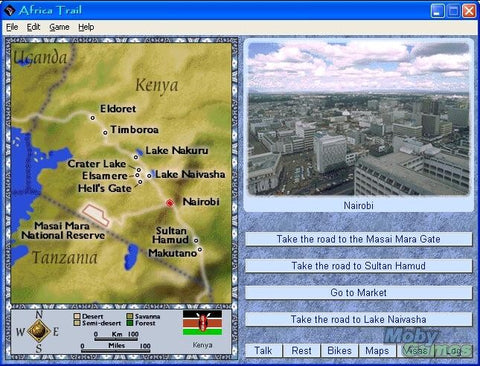
Task: Open the Bikes tab
Action: pyautogui.click(x=339, y=351)
